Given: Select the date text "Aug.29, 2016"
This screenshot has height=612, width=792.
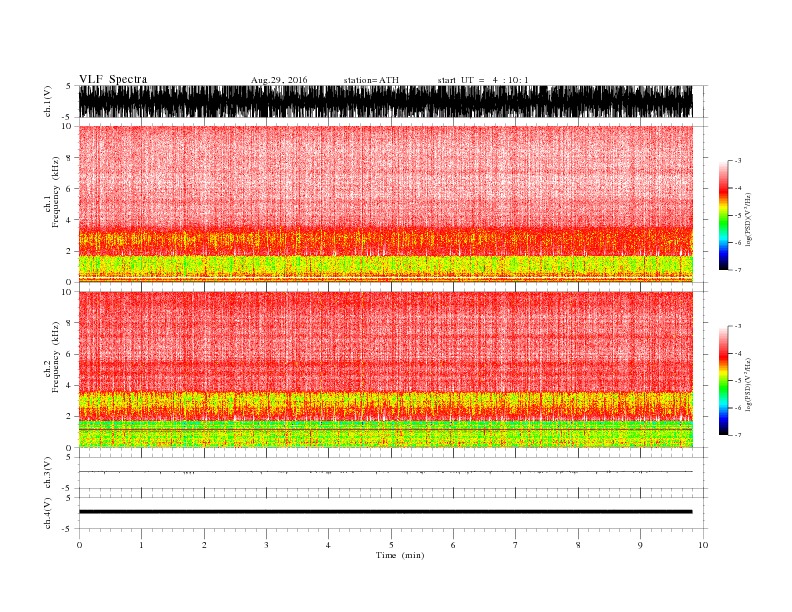Looking at the screenshot, I should [x=279, y=80].
